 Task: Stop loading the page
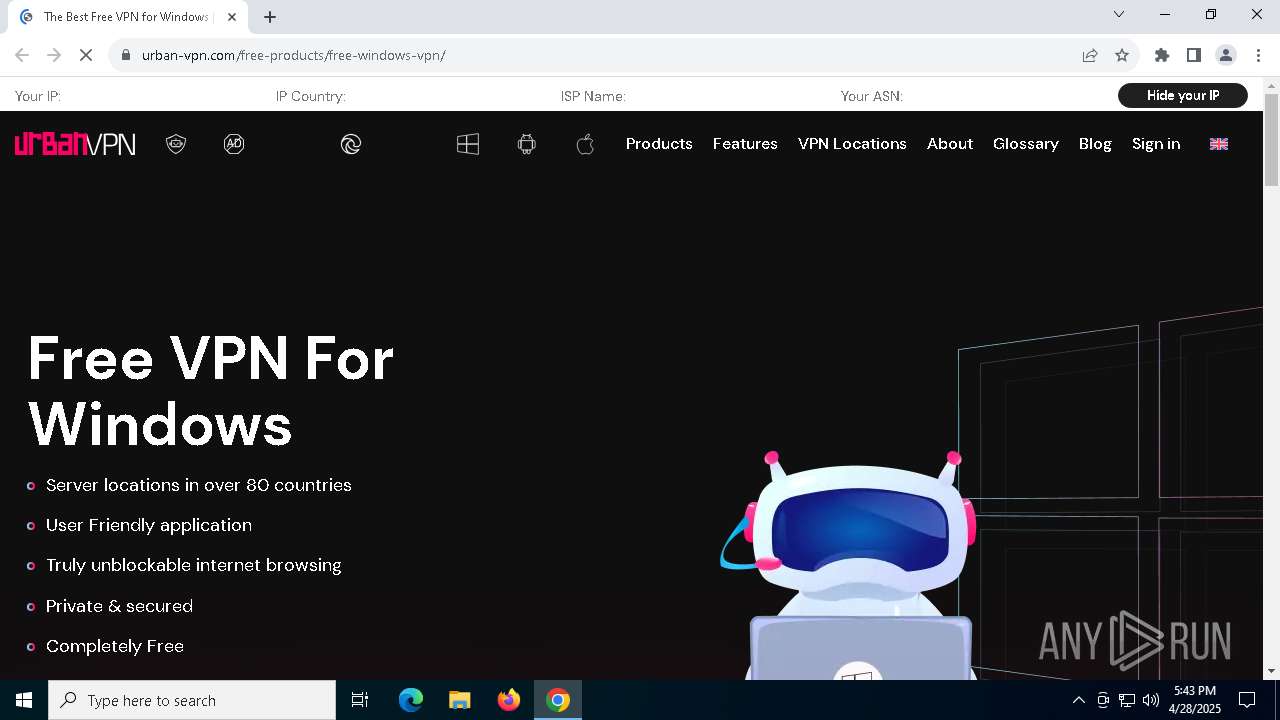tap(86, 55)
